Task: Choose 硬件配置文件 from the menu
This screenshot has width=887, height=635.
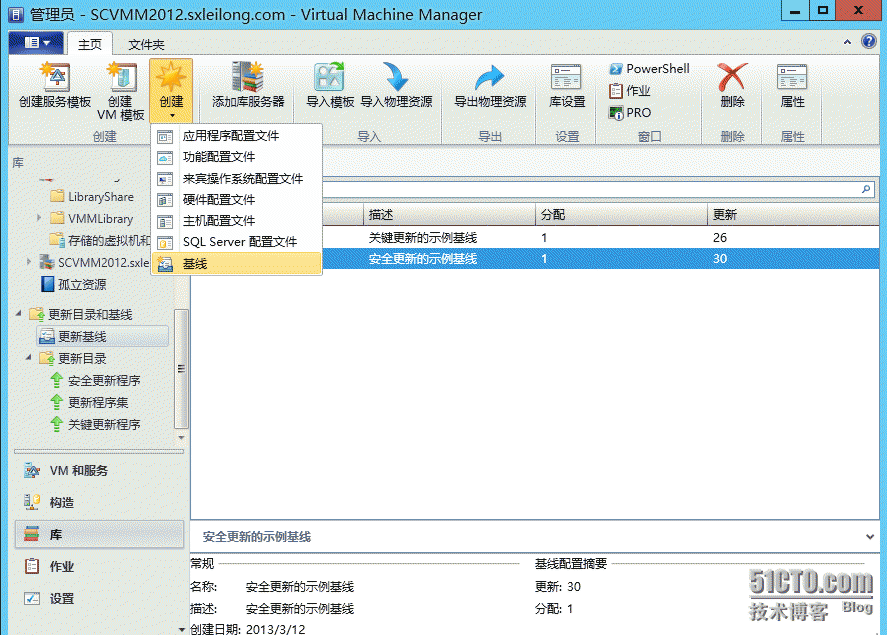Action: (236, 200)
